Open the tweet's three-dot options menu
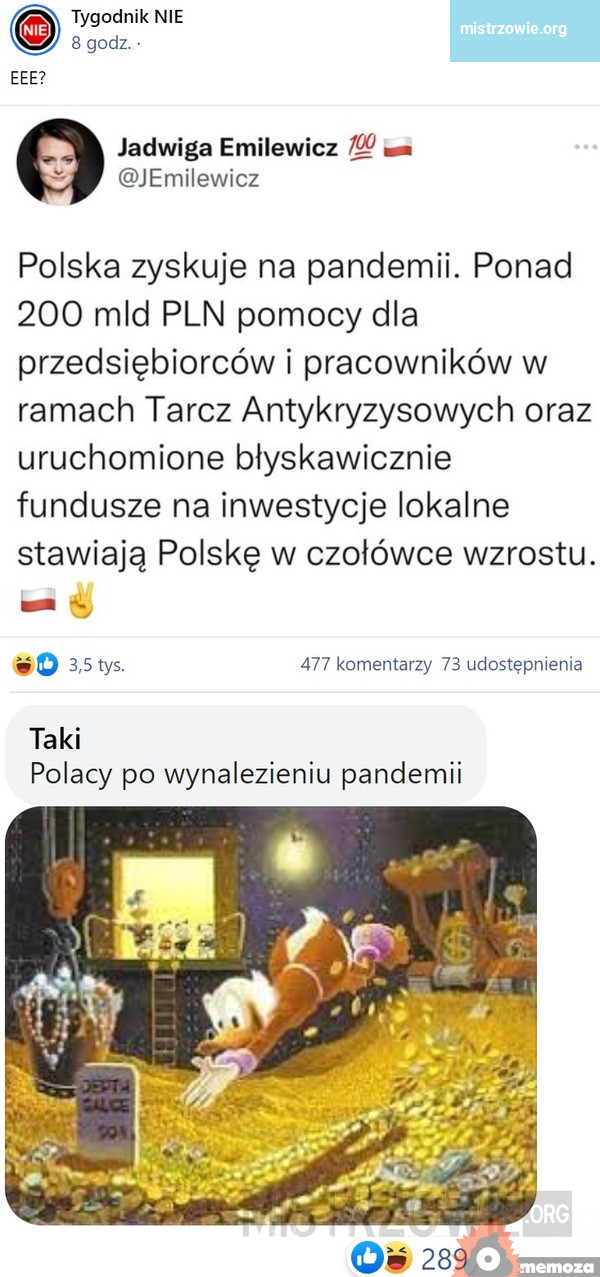The width and height of the screenshot is (600, 1277). tap(584, 147)
